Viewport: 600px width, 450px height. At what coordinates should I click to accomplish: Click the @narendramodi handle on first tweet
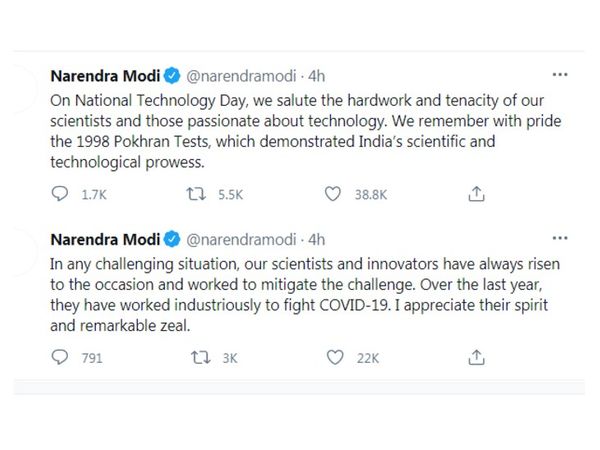(x=241, y=76)
